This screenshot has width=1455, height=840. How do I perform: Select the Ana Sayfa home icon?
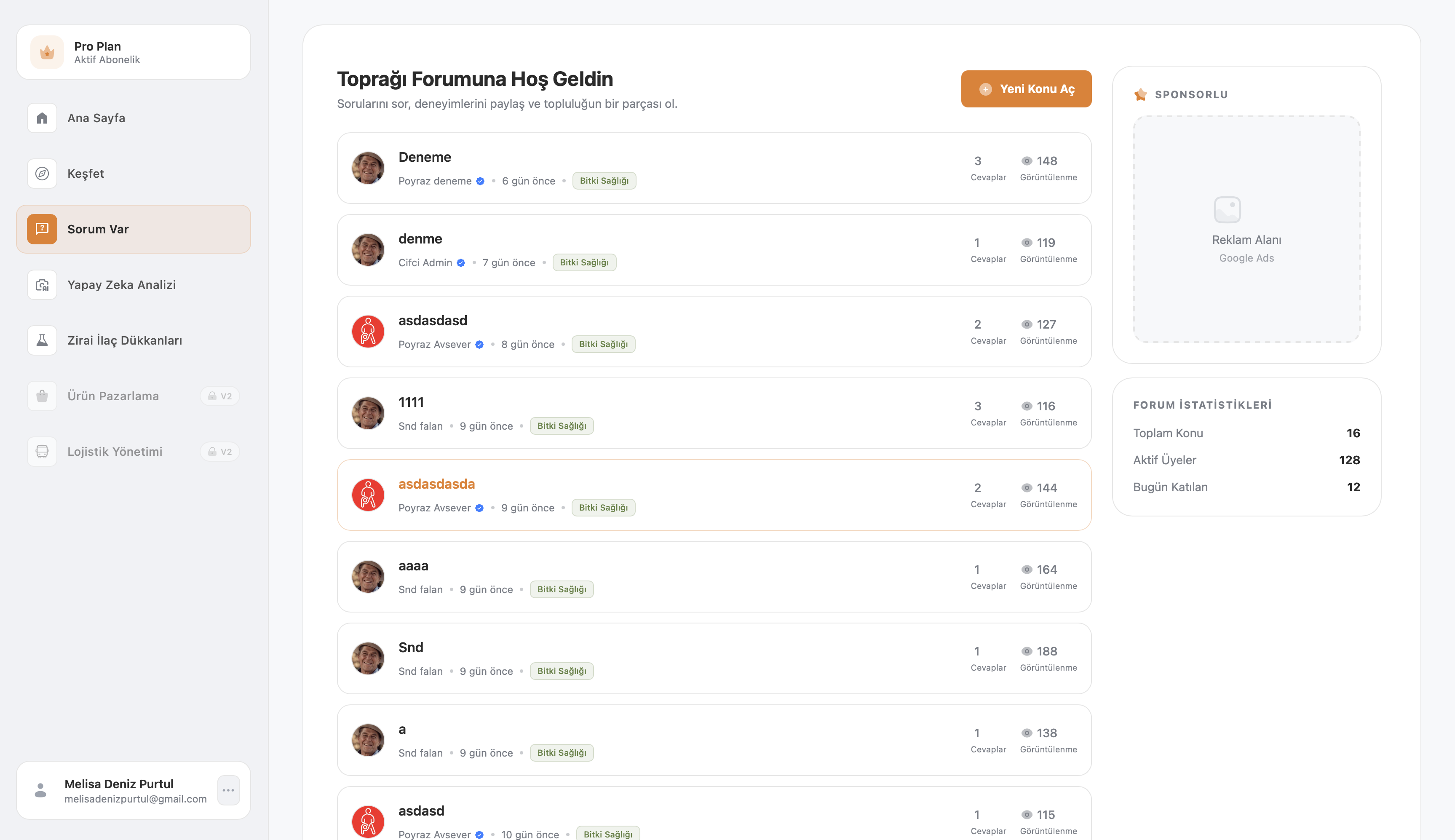coord(42,118)
